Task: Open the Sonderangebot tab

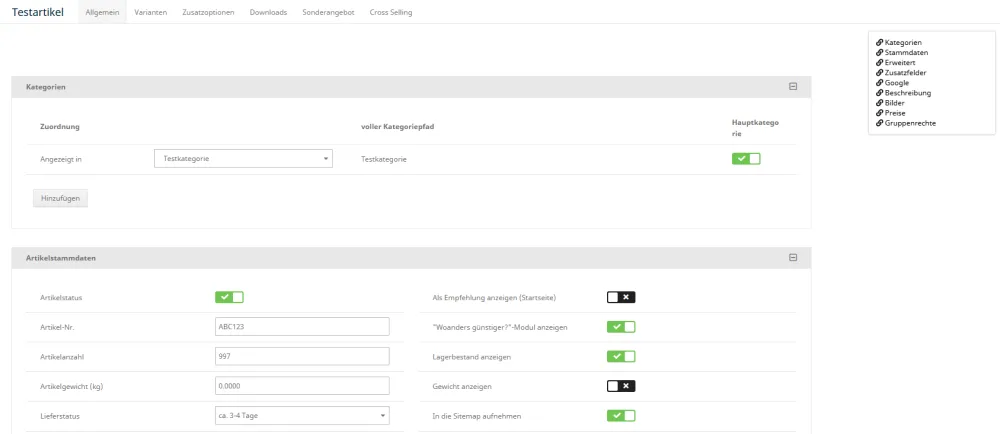Action: coord(328,12)
